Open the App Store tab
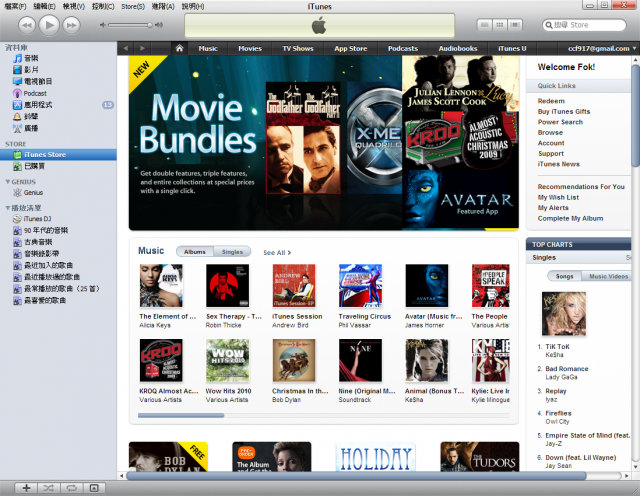The image size is (641, 496). 351,48
